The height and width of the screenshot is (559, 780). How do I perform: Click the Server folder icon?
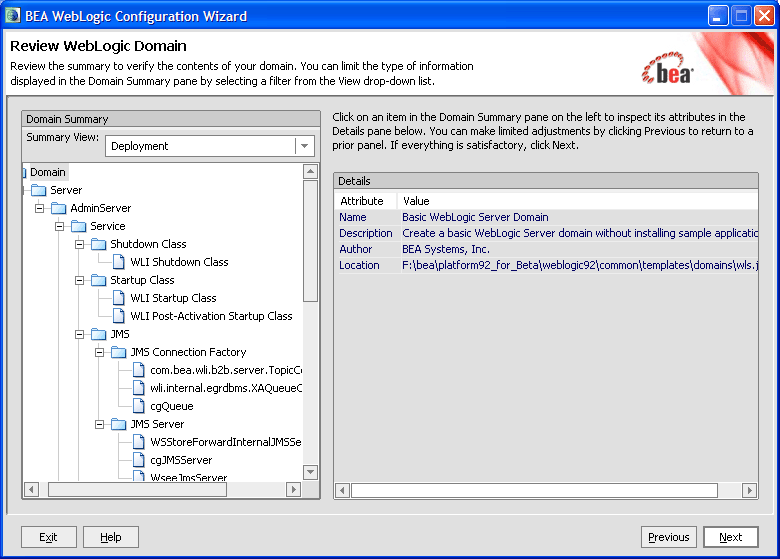(x=38, y=190)
